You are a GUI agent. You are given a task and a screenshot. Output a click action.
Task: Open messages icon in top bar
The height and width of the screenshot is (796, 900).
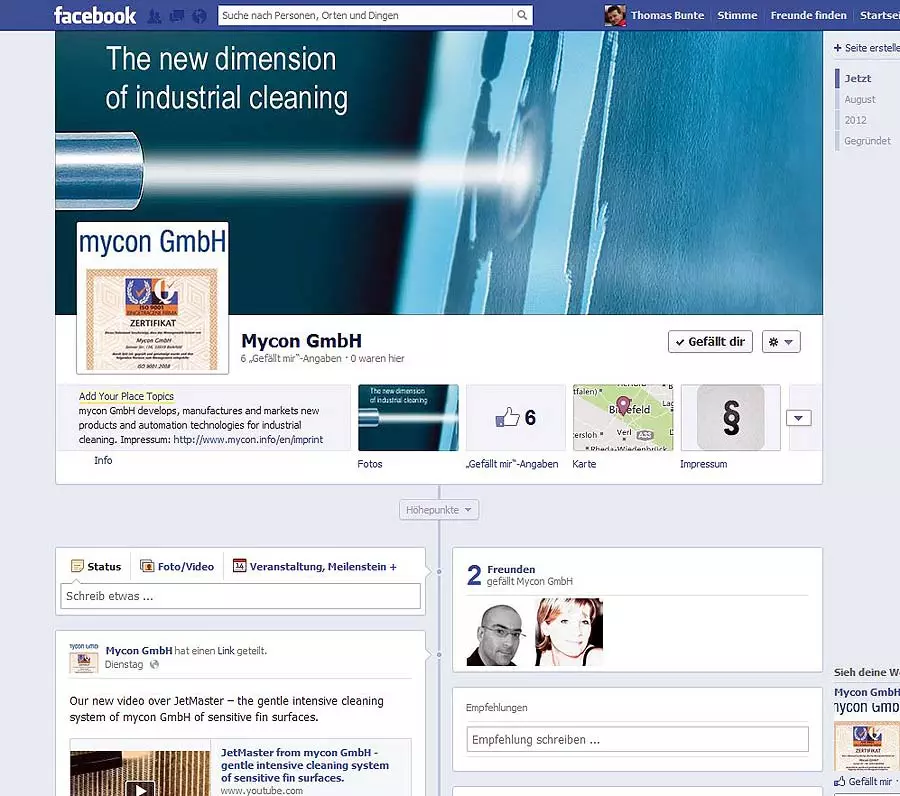coord(177,16)
